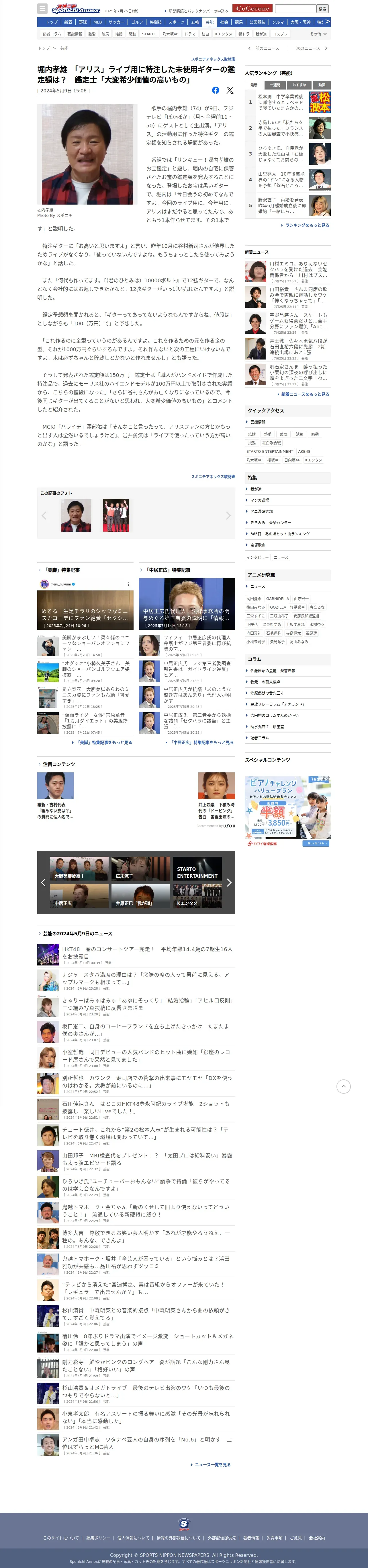The image size is (368, 1568).
Task: Open options on meru_nukumi Instagram embed
Action: point(128,584)
